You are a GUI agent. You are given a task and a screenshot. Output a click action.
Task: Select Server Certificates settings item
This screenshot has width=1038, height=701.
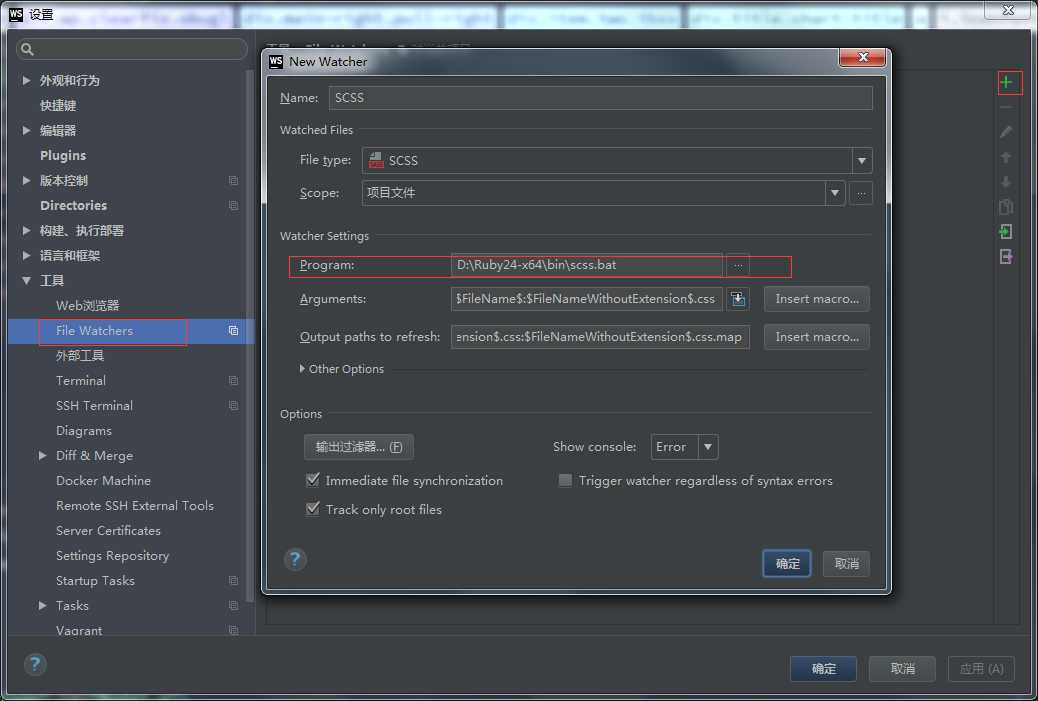click(109, 530)
